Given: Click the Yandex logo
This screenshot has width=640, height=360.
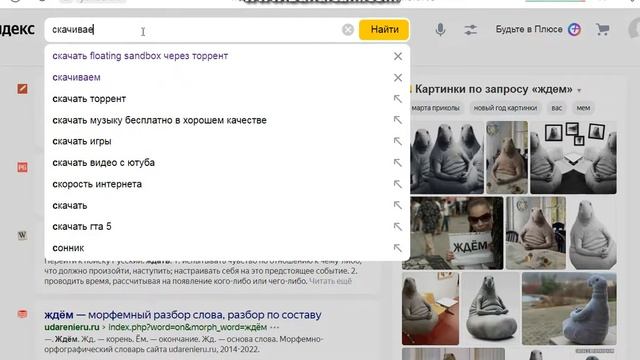Looking at the screenshot, I should [18, 29].
